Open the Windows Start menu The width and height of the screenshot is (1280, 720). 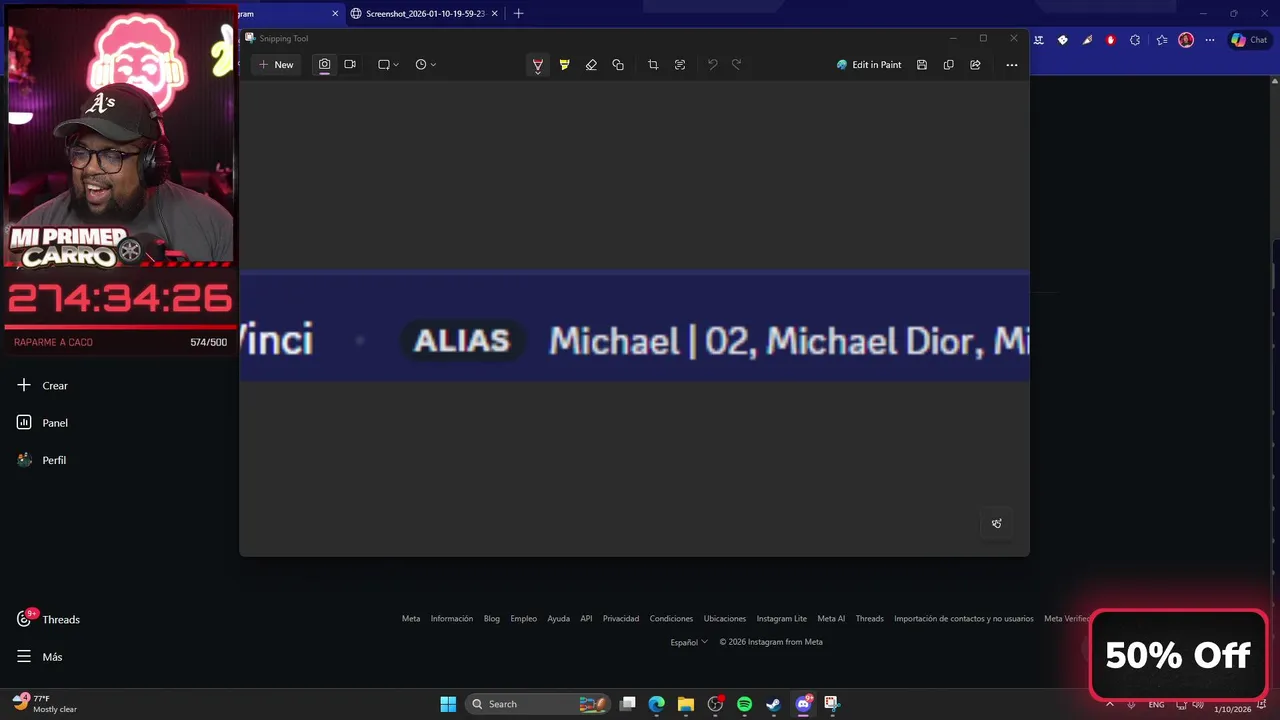(x=448, y=704)
